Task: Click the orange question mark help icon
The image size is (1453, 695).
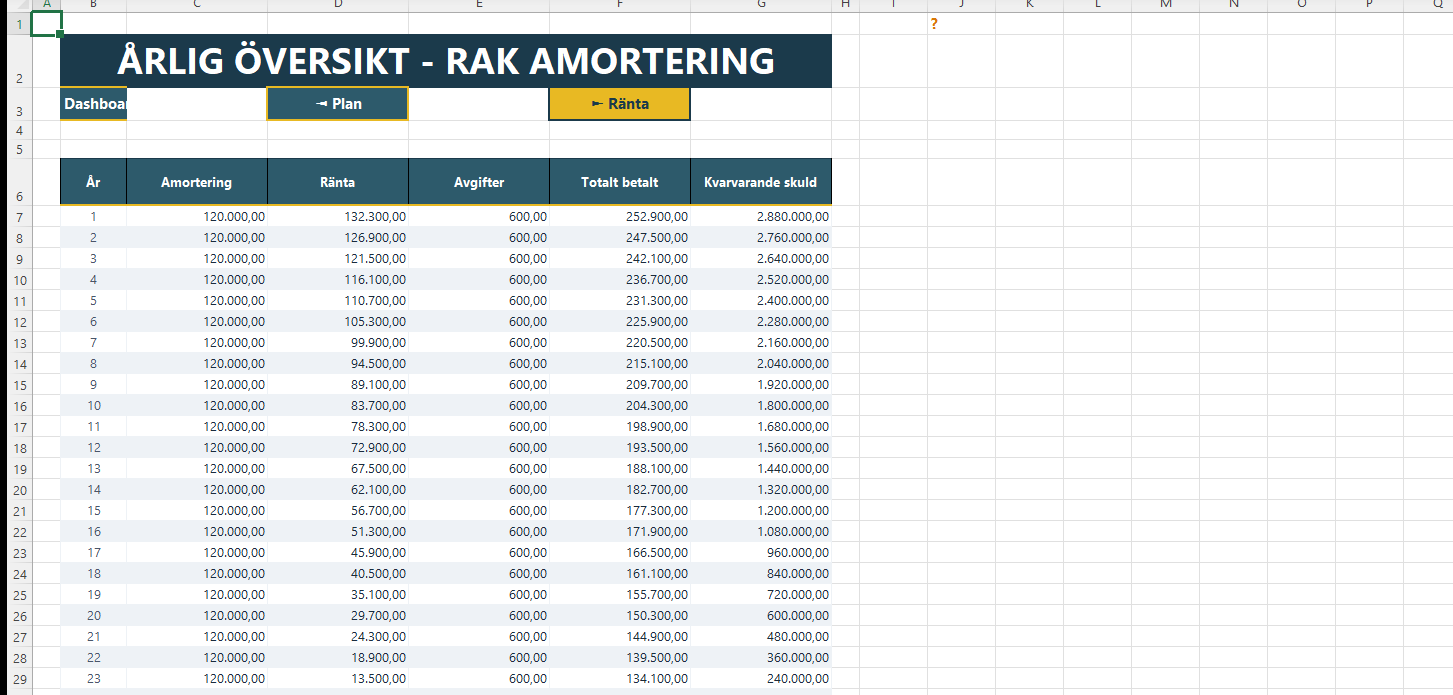Action: click(934, 25)
